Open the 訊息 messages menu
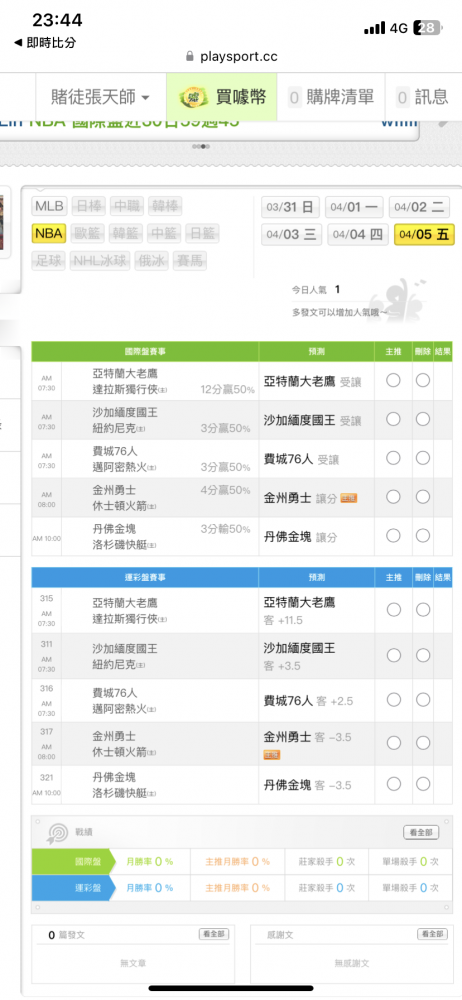Viewport: 462px width, 1000px height. coord(423,98)
